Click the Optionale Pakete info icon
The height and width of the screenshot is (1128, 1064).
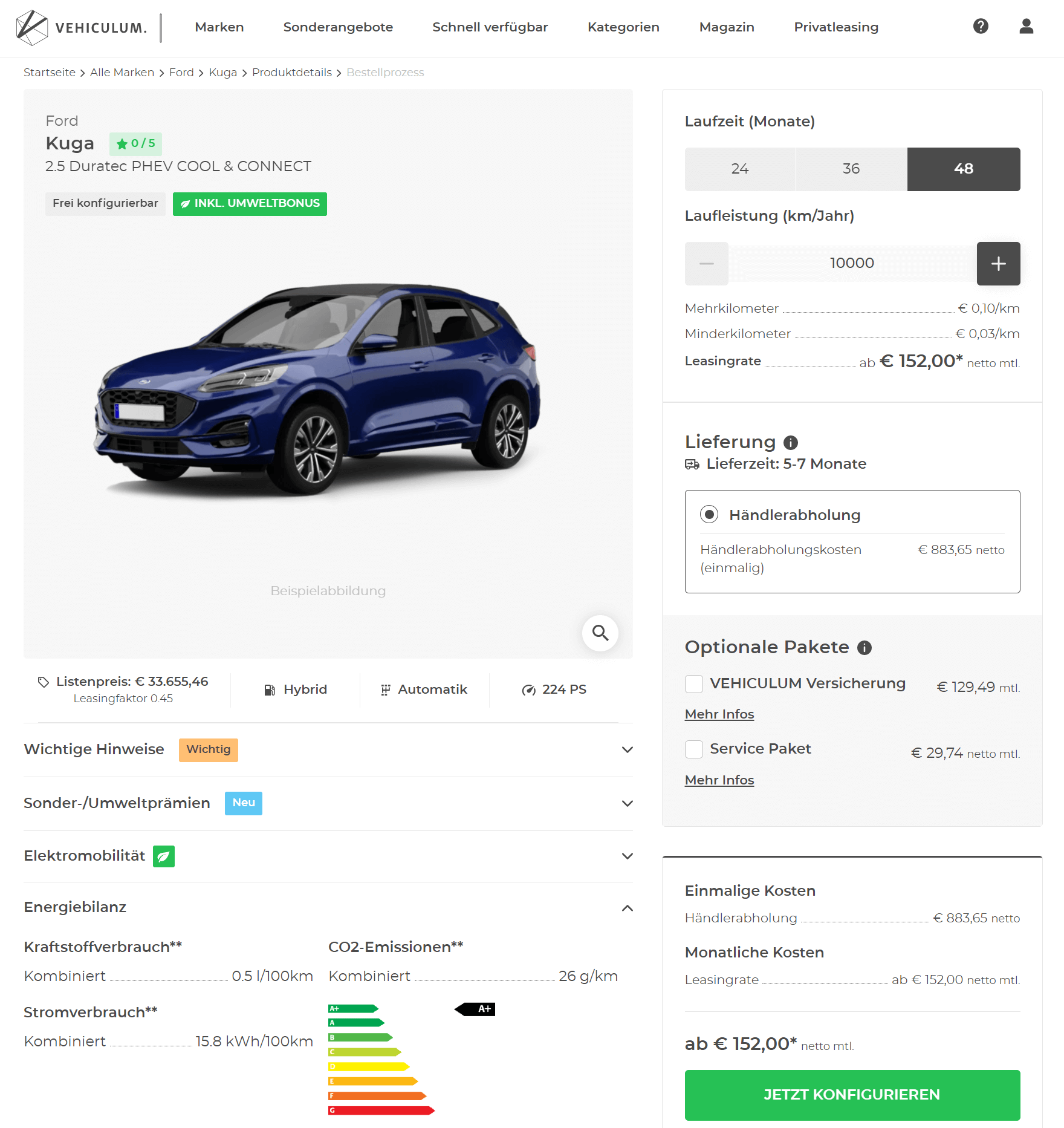point(864,648)
